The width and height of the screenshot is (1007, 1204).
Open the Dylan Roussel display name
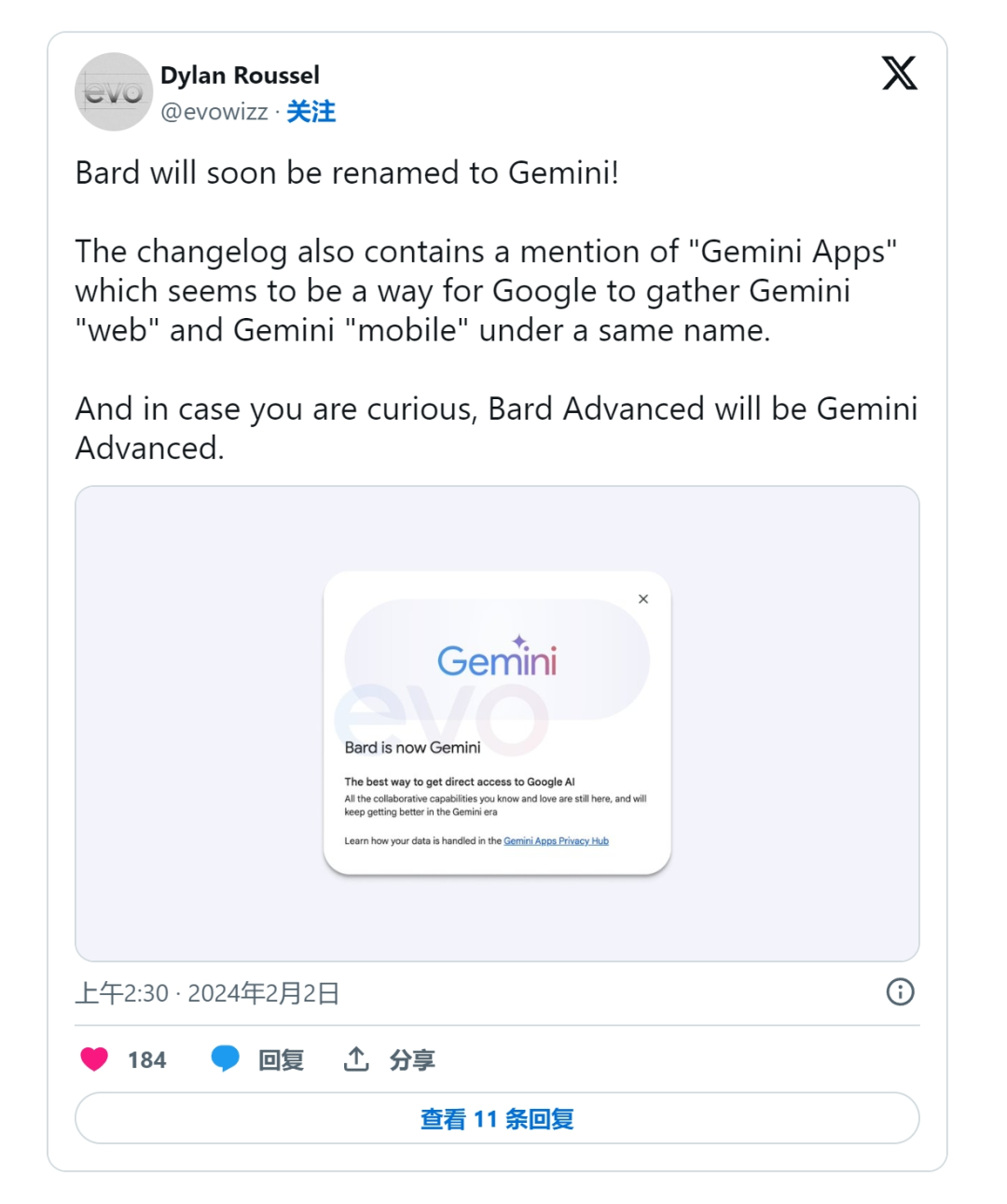pyautogui.click(x=240, y=75)
